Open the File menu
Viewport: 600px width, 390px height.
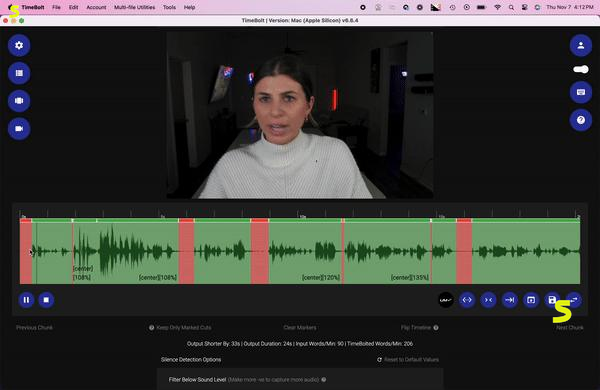tap(56, 7)
